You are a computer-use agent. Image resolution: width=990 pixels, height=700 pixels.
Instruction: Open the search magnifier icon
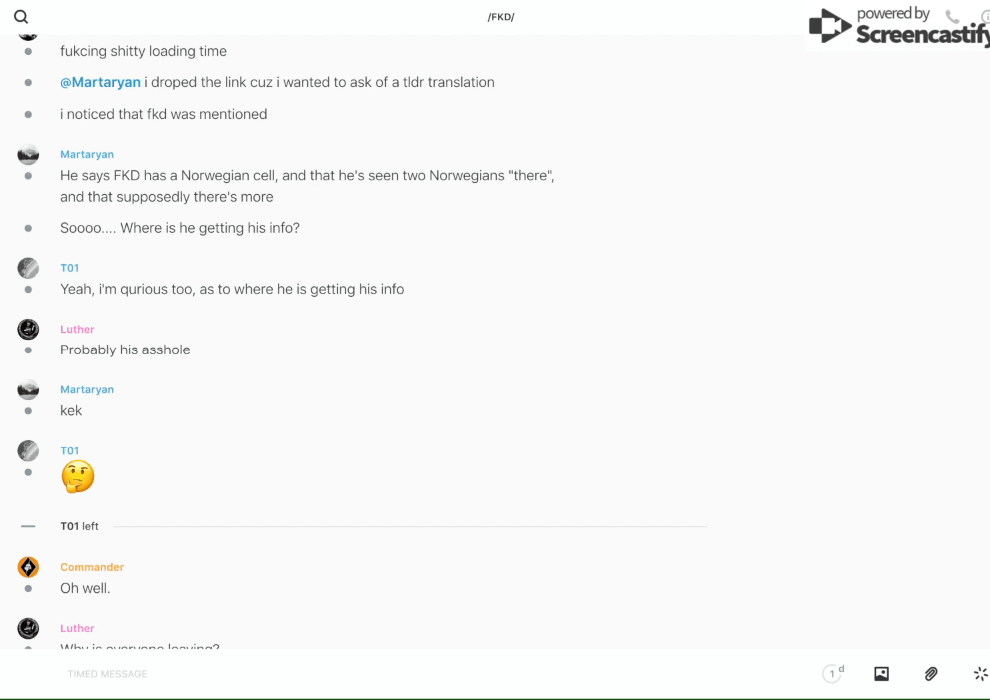coord(21,17)
